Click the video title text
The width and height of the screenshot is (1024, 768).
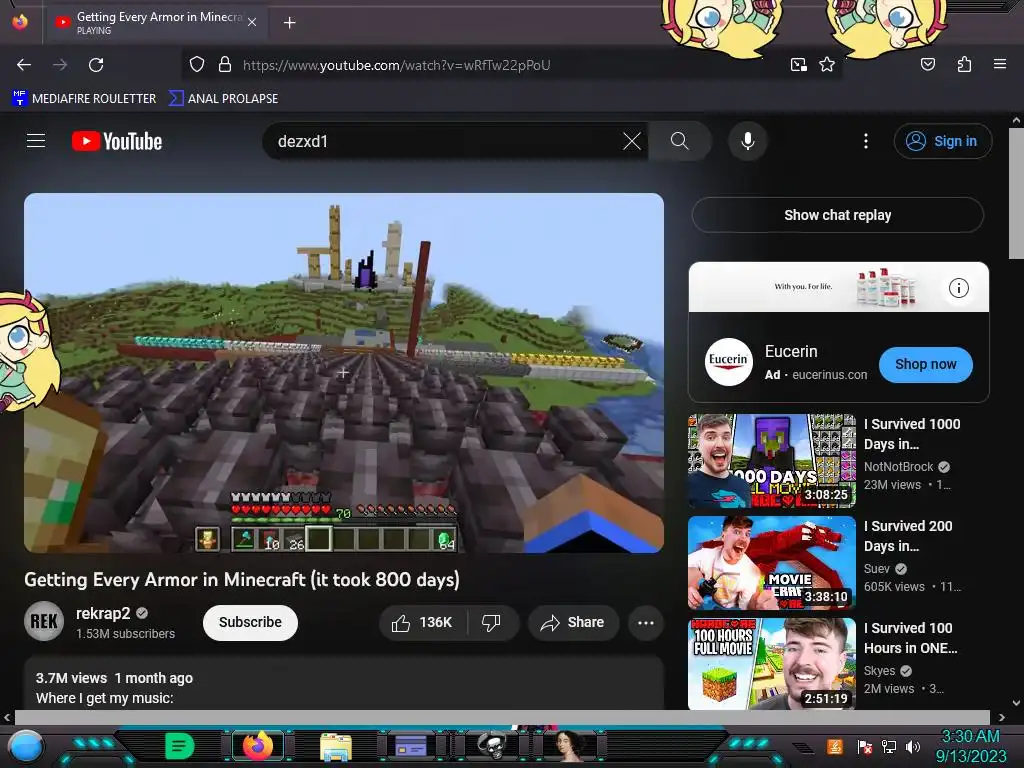click(x=242, y=579)
